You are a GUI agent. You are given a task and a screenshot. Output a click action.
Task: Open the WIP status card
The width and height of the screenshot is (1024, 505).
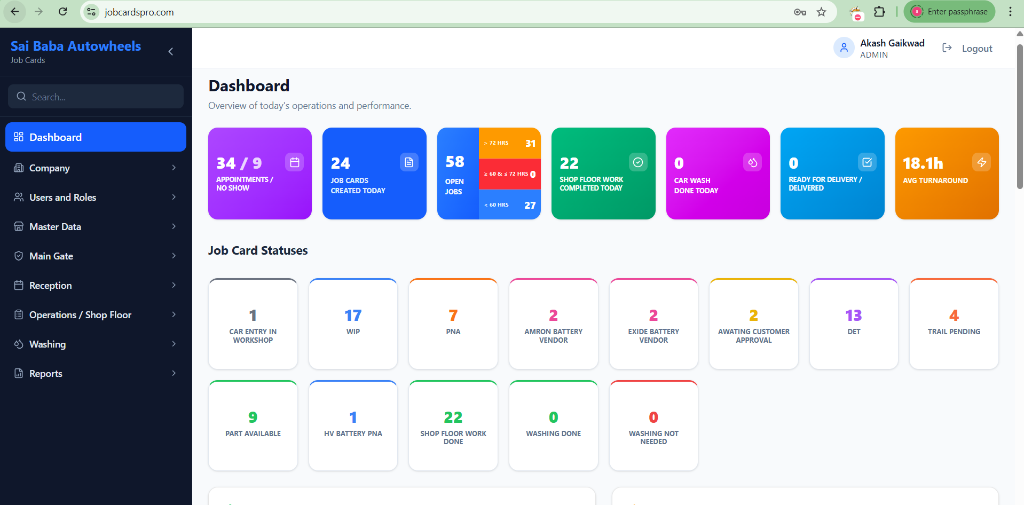(x=353, y=322)
